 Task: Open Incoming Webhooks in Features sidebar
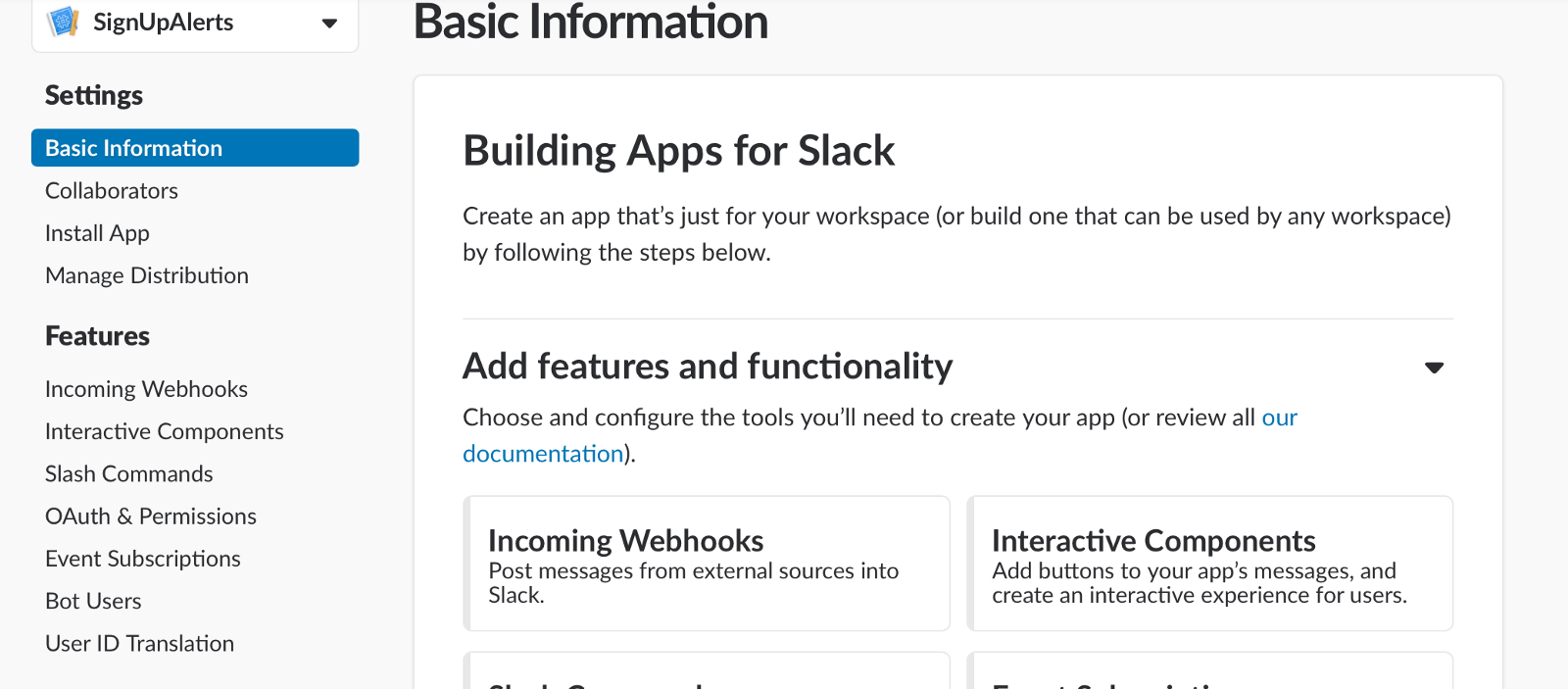[146, 389]
